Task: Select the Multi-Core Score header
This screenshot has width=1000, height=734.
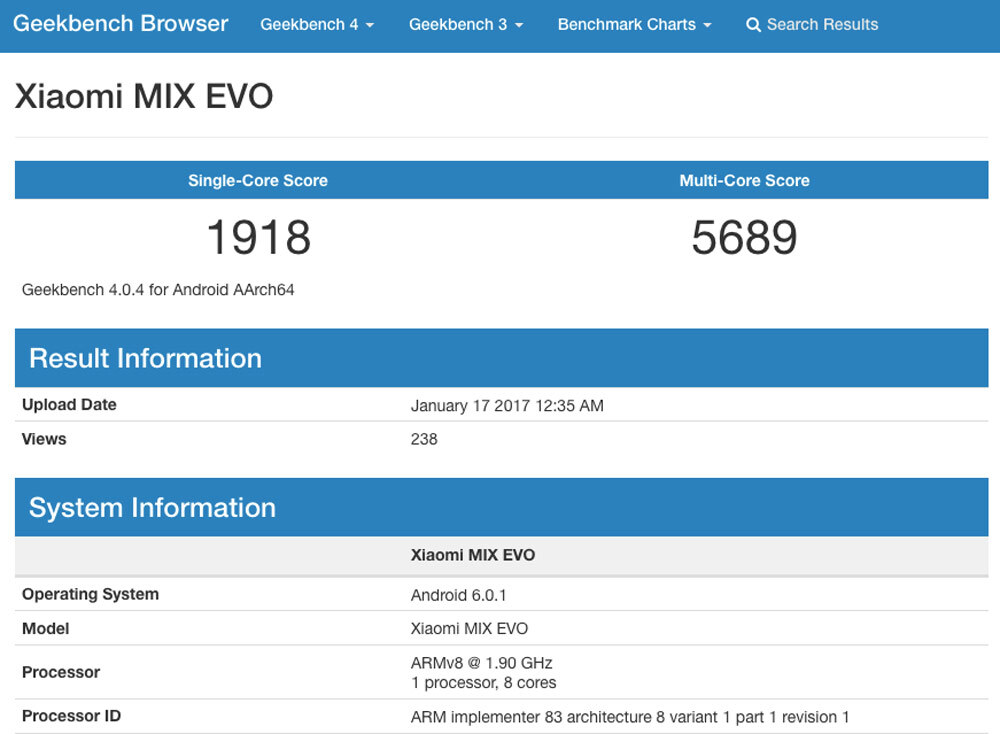Action: (744, 181)
